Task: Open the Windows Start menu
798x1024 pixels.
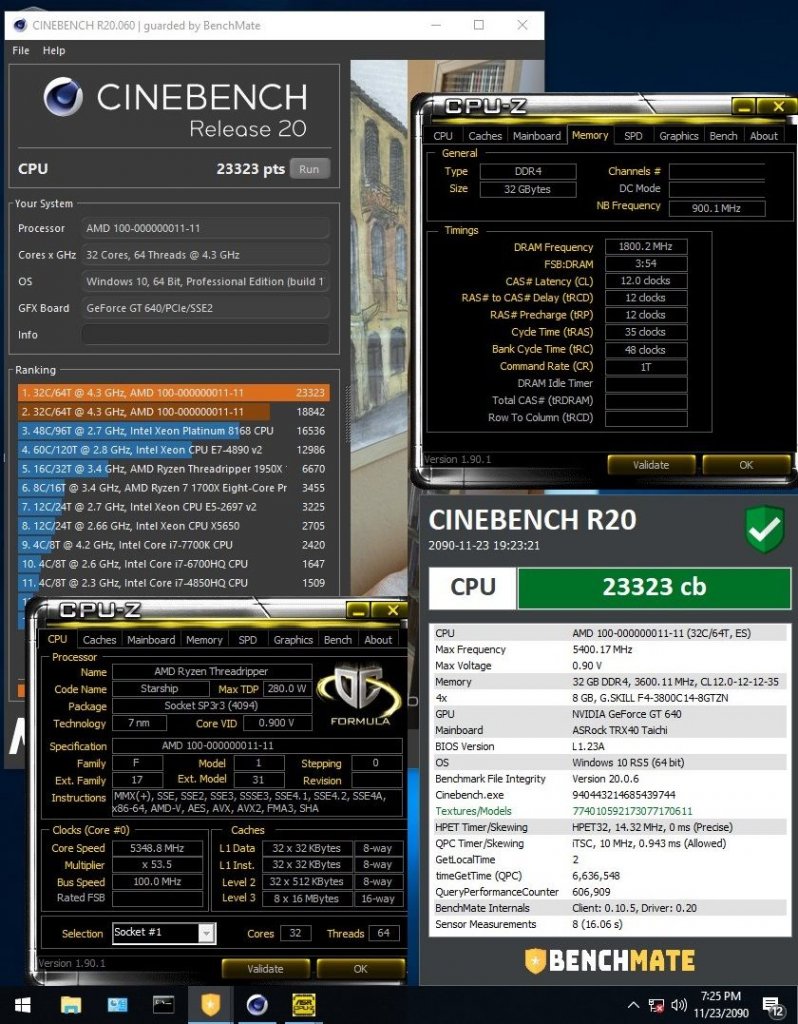Action: (x=22, y=1006)
